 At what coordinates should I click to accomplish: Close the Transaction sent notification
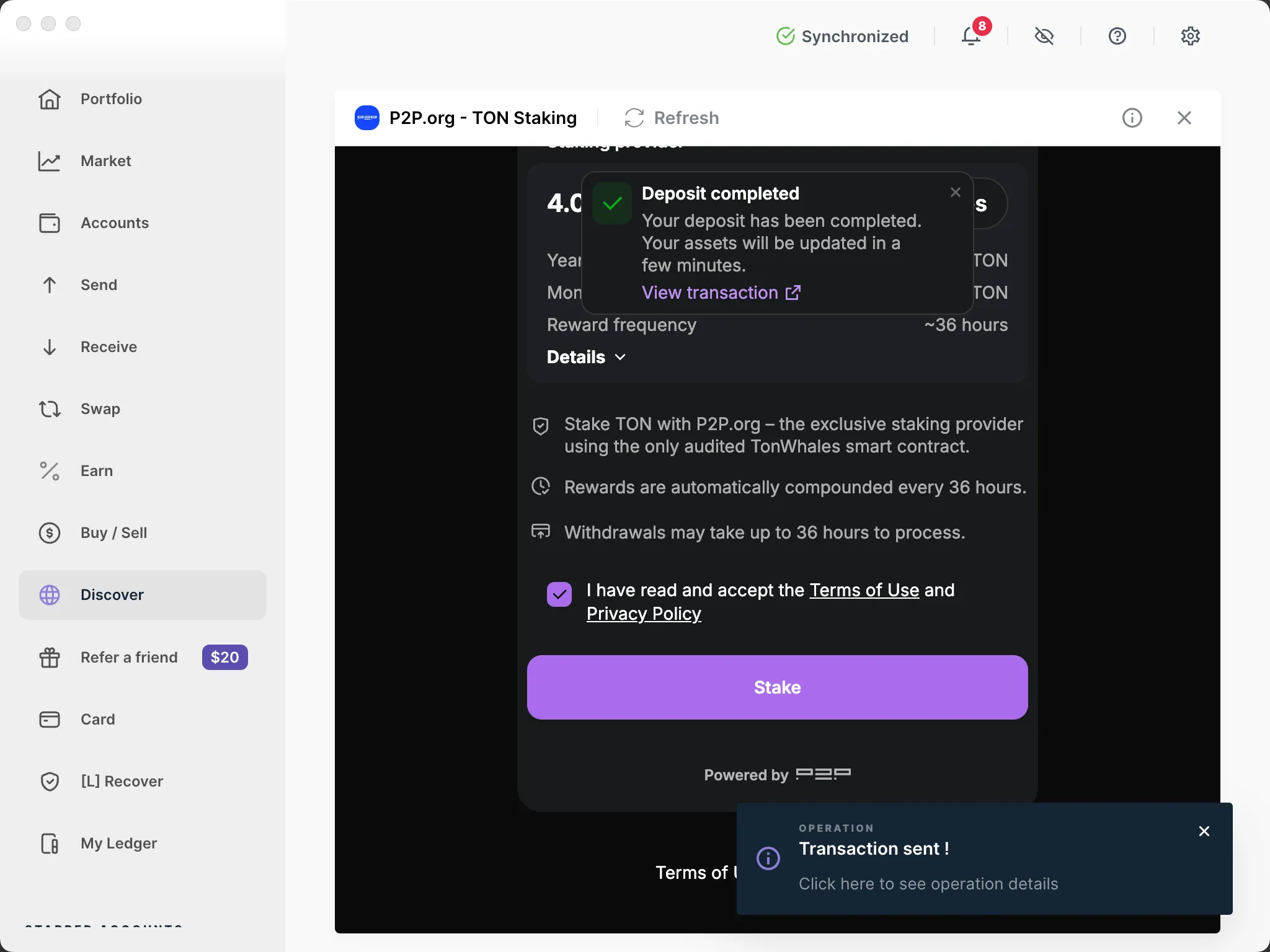pos(1204,831)
